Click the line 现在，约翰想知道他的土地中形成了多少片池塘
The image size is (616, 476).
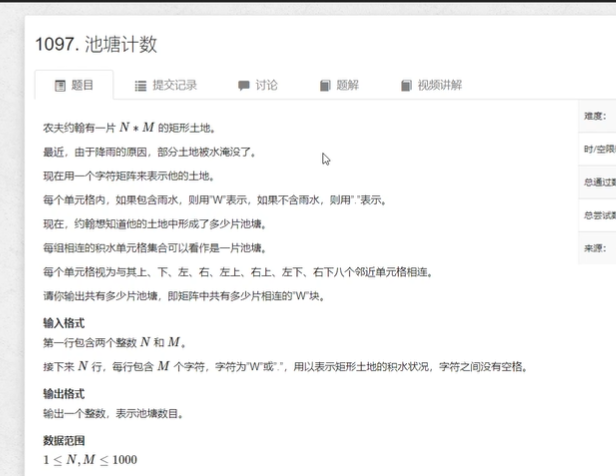155,224
